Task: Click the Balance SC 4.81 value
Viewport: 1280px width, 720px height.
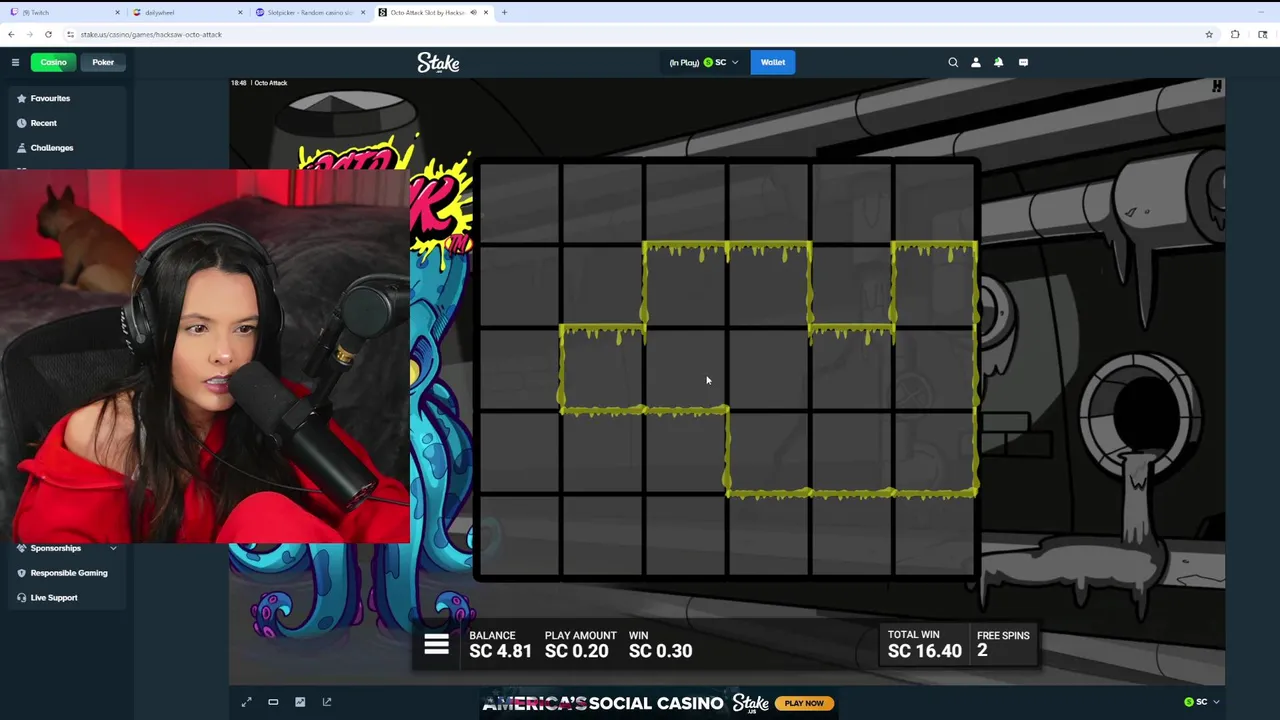Action: (x=500, y=651)
